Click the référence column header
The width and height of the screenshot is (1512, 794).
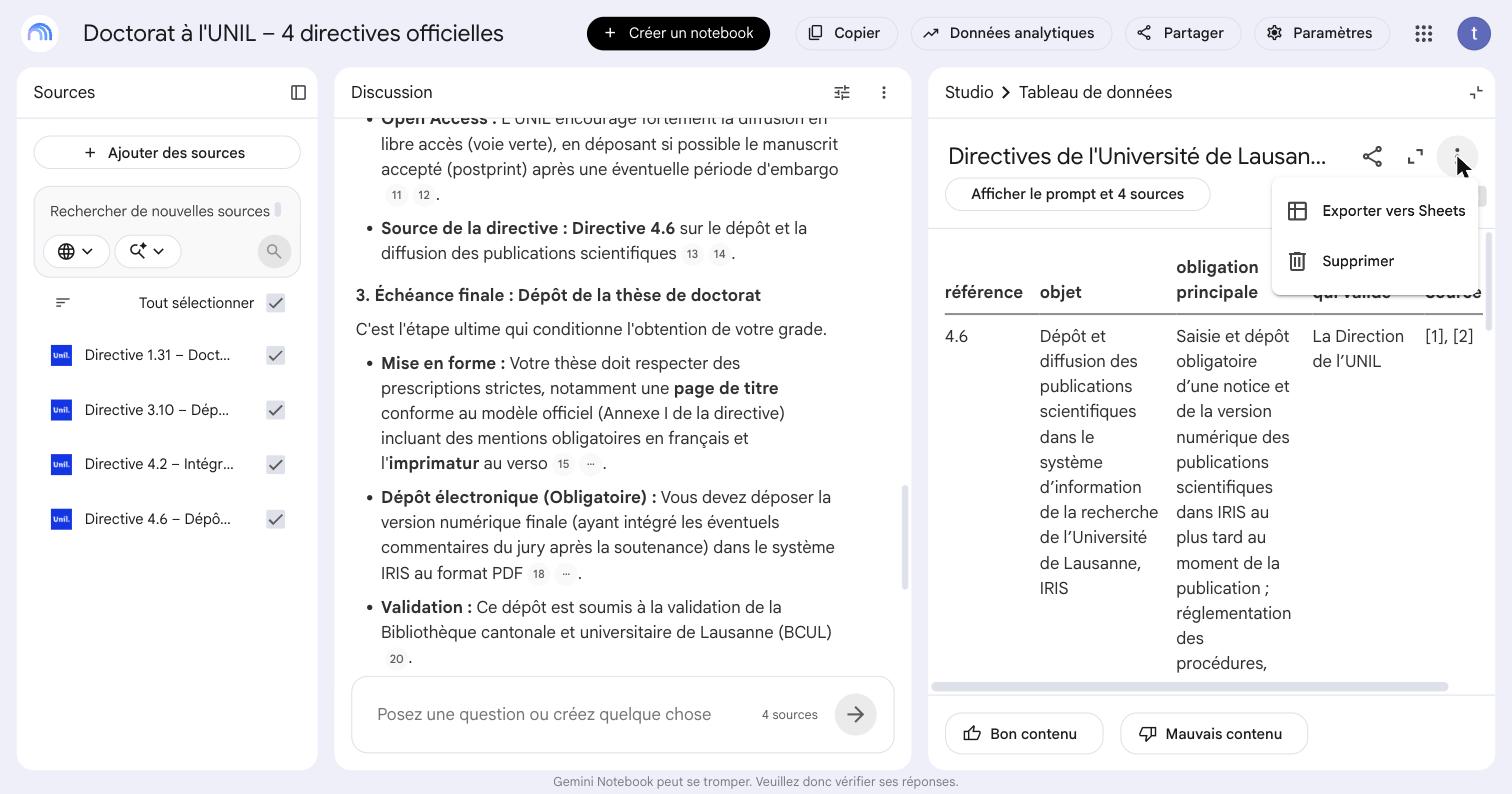click(984, 292)
